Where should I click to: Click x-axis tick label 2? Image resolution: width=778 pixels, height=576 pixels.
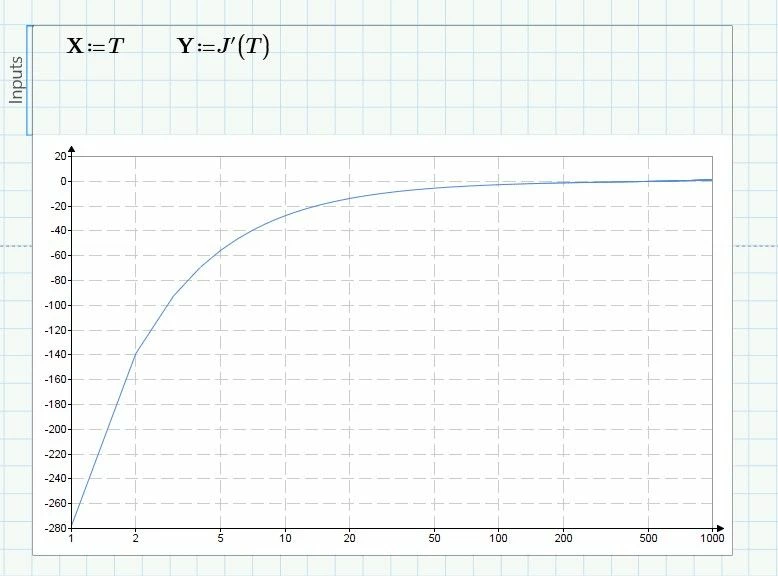(x=135, y=538)
